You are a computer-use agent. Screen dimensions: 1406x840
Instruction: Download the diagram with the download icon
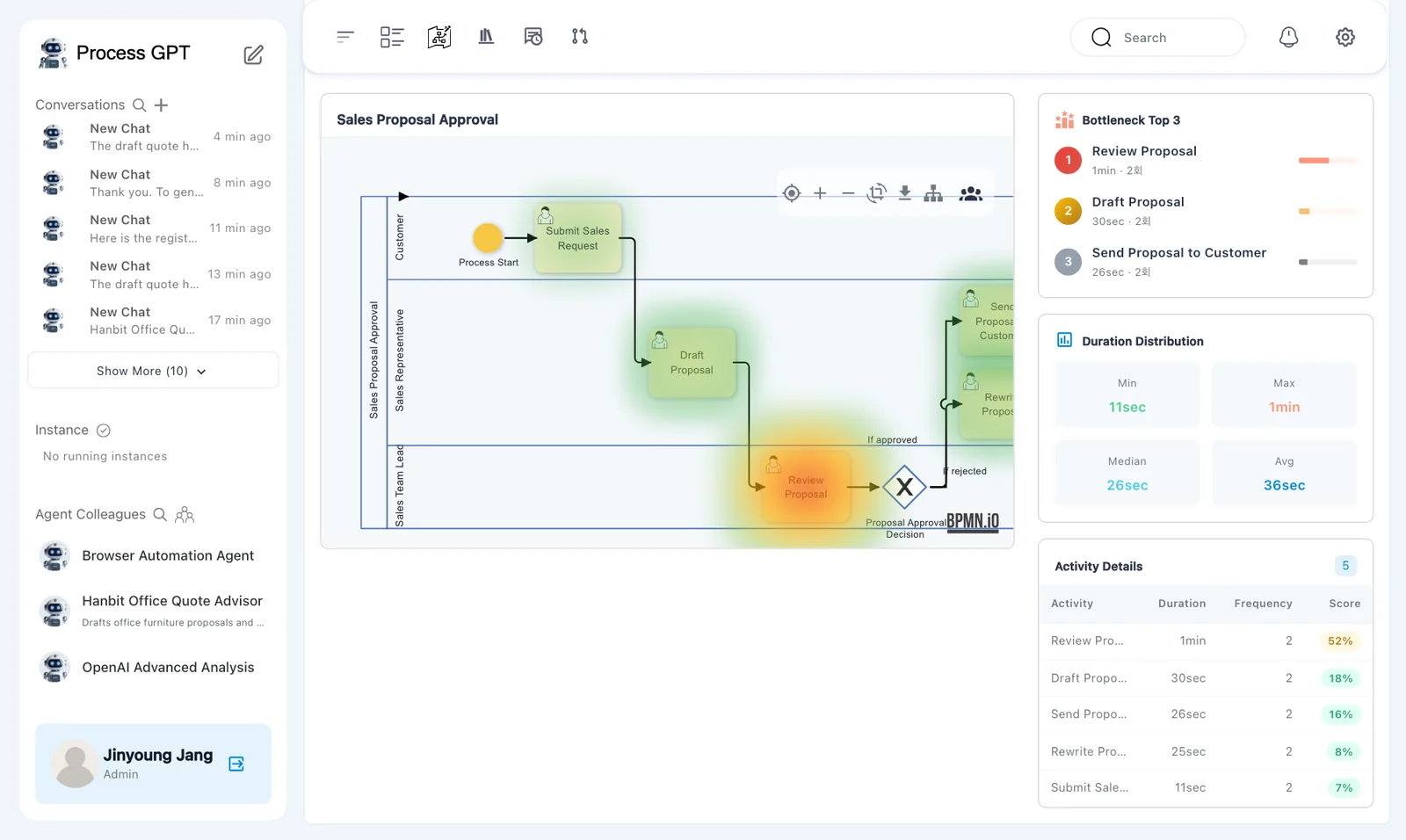pos(904,193)
